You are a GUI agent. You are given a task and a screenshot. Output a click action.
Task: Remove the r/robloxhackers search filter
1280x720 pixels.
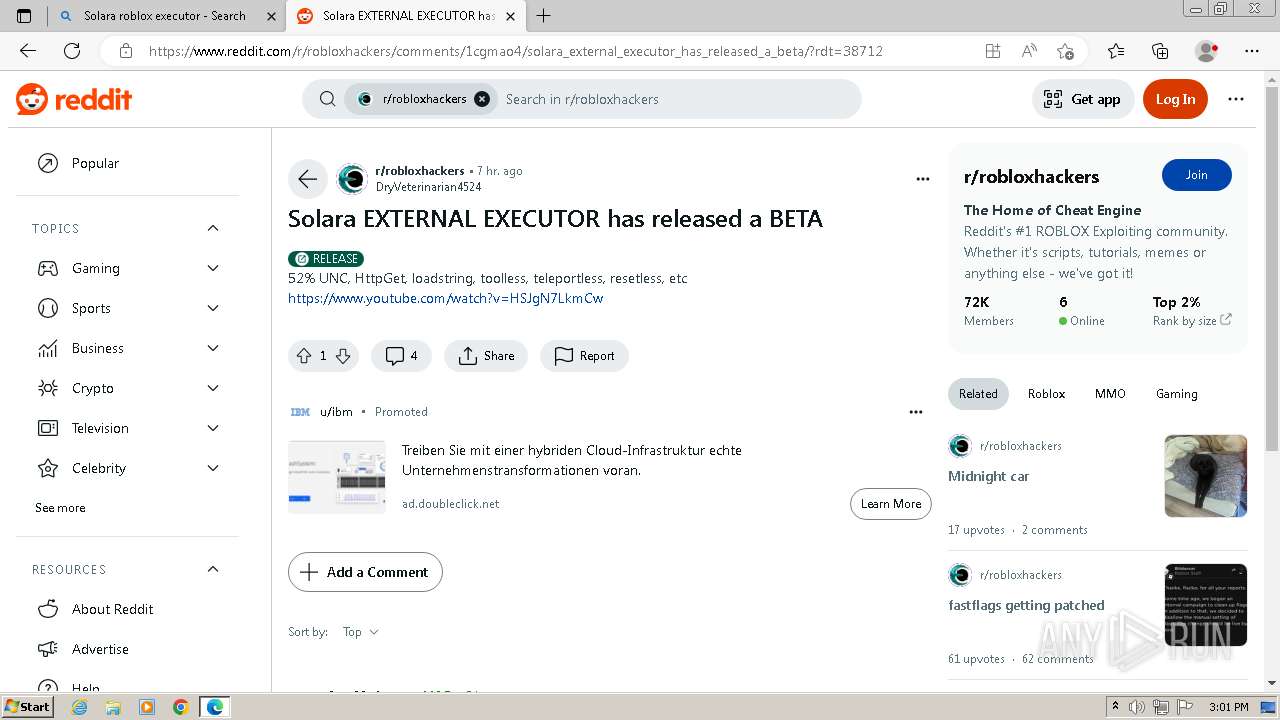[x=482, y=99]
